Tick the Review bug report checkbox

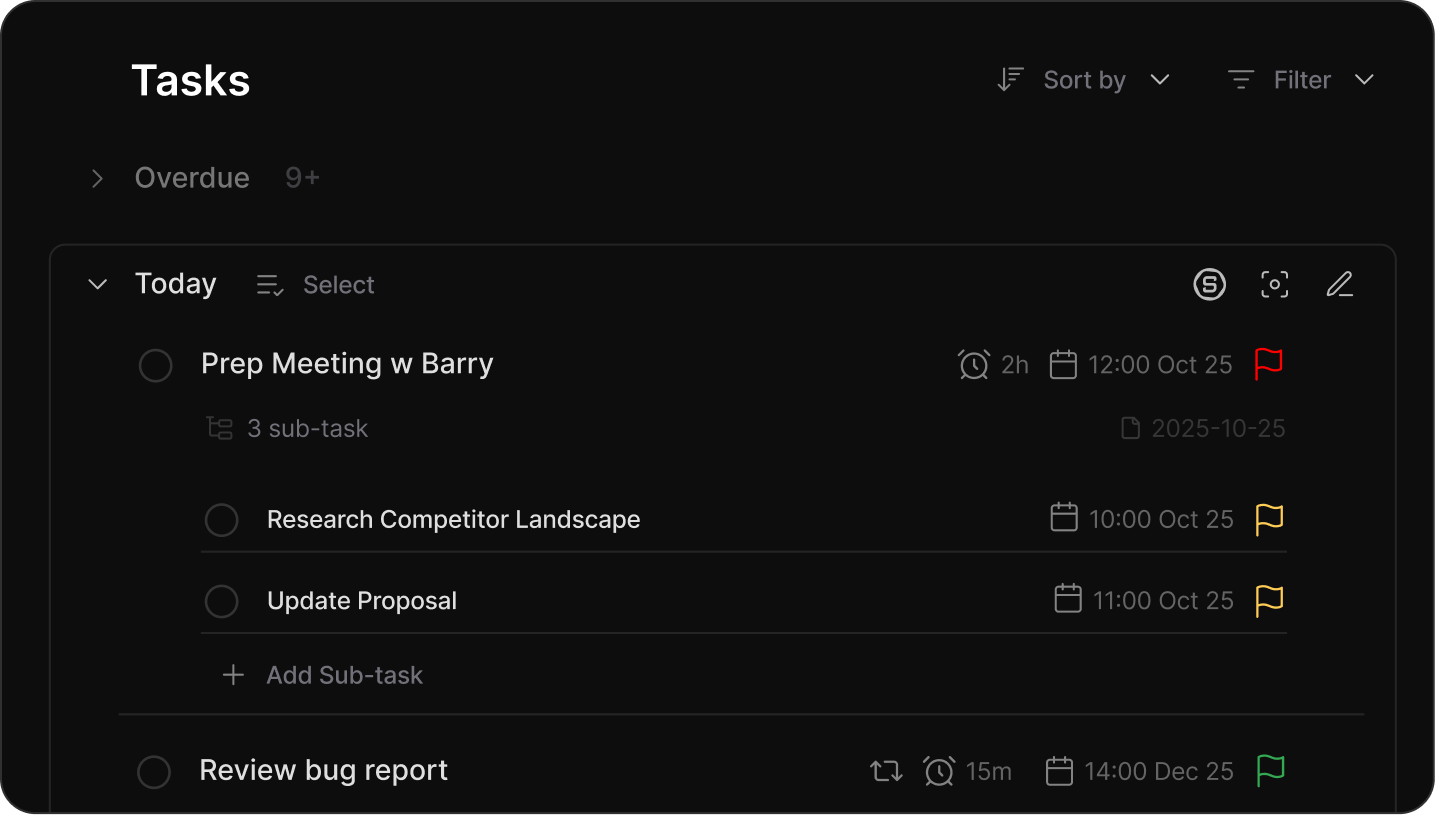pos(154,772)
